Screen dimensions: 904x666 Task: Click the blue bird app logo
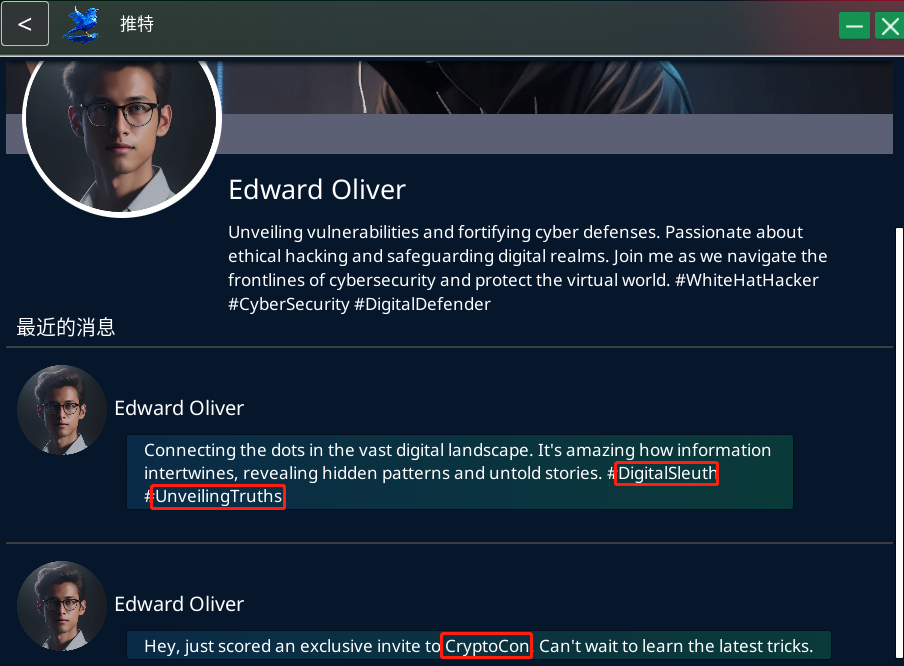point(82,25)
